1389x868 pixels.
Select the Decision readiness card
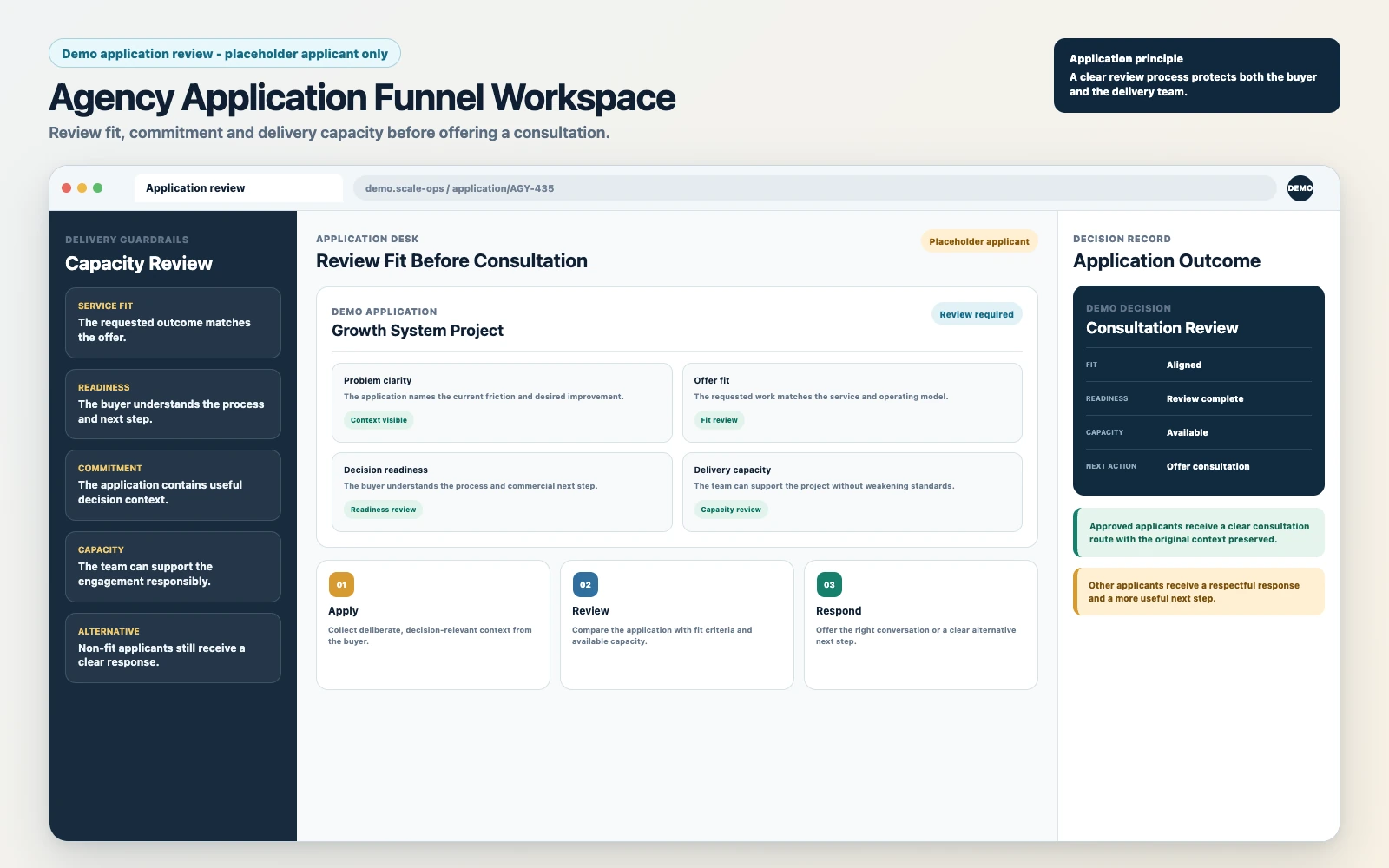(x=502, y=492)
